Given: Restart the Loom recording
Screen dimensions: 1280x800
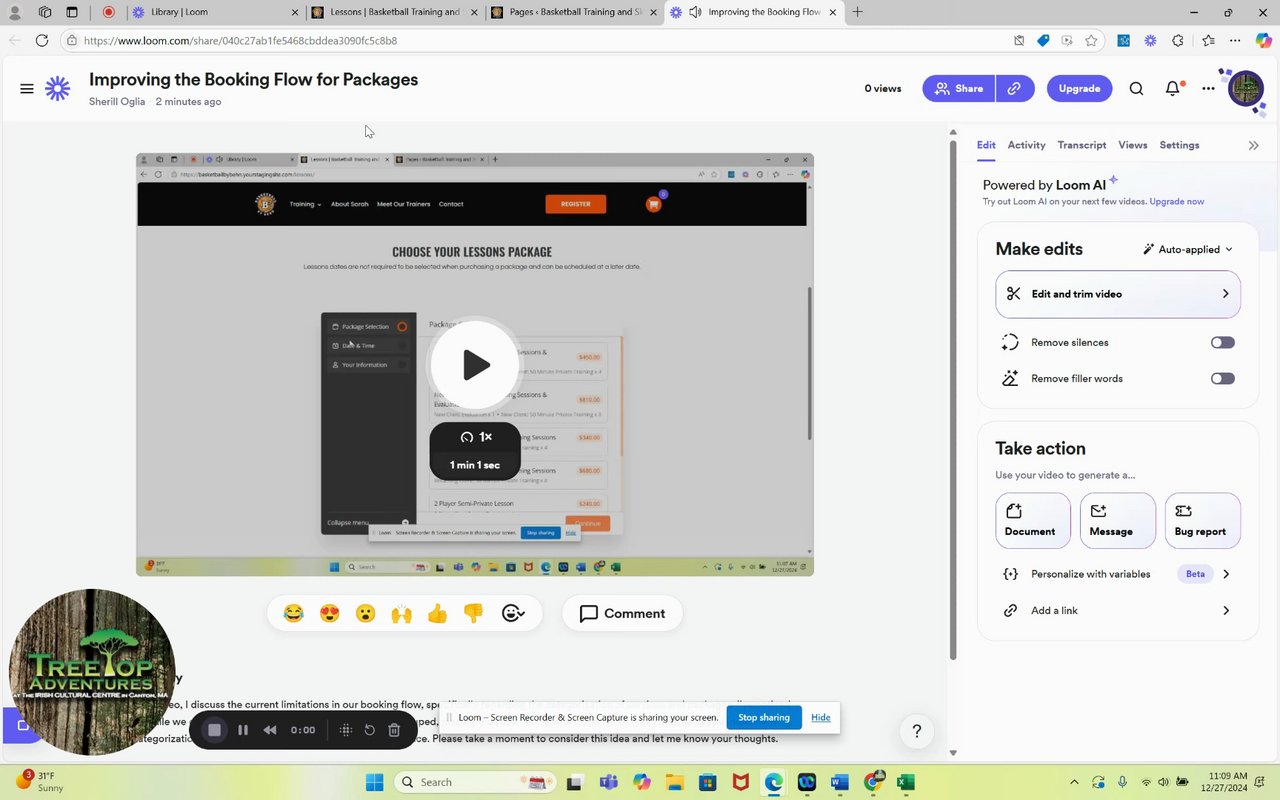Looking at the screenshot, I should 370,730.
